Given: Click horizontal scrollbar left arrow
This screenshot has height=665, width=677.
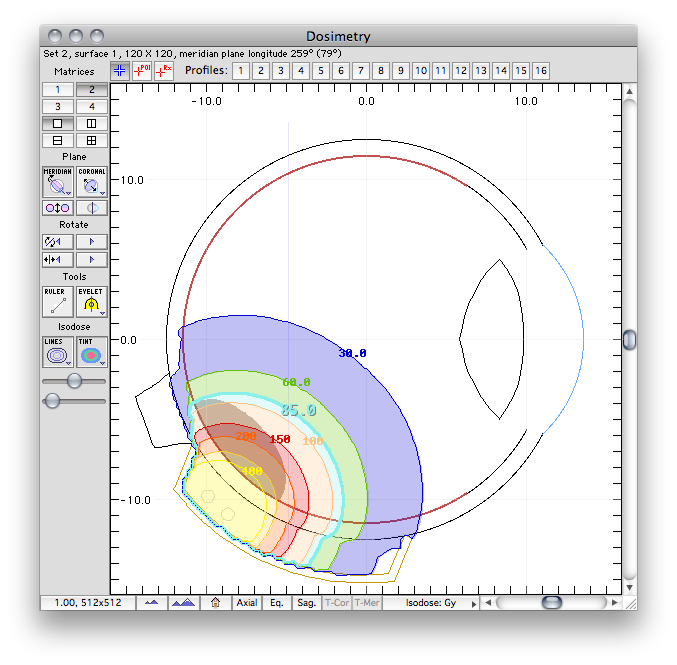Looking at the screenshot, I should pyautogui.click(x=488, y=603).
